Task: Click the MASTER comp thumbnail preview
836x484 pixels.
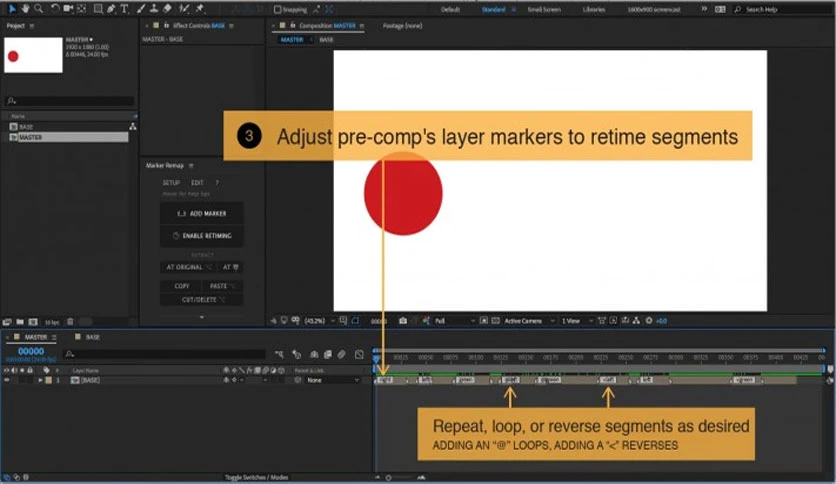Action: (x=33, y=55)
